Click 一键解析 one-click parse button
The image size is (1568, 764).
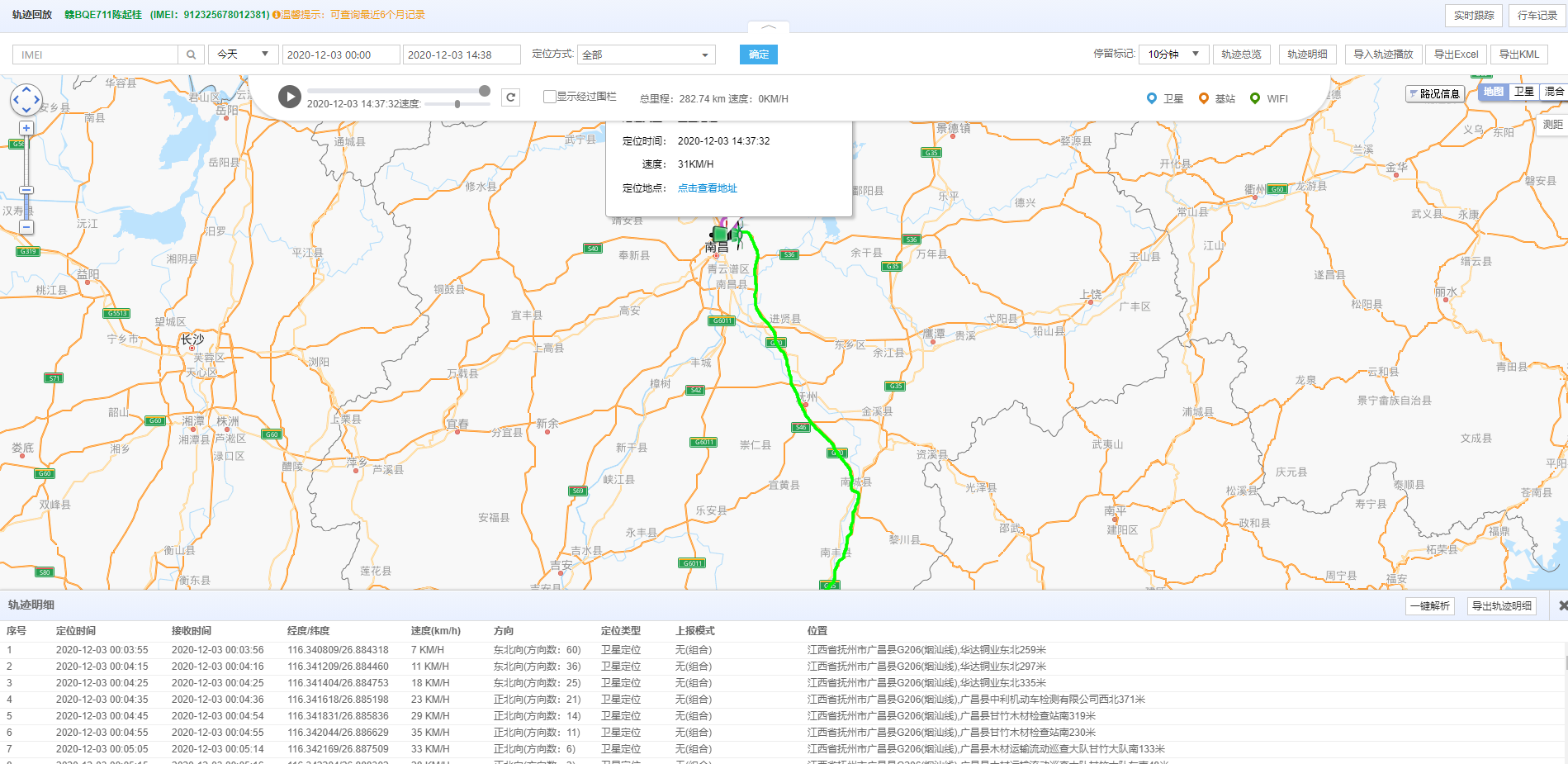pyautogui.click(x=1430, y=606)
